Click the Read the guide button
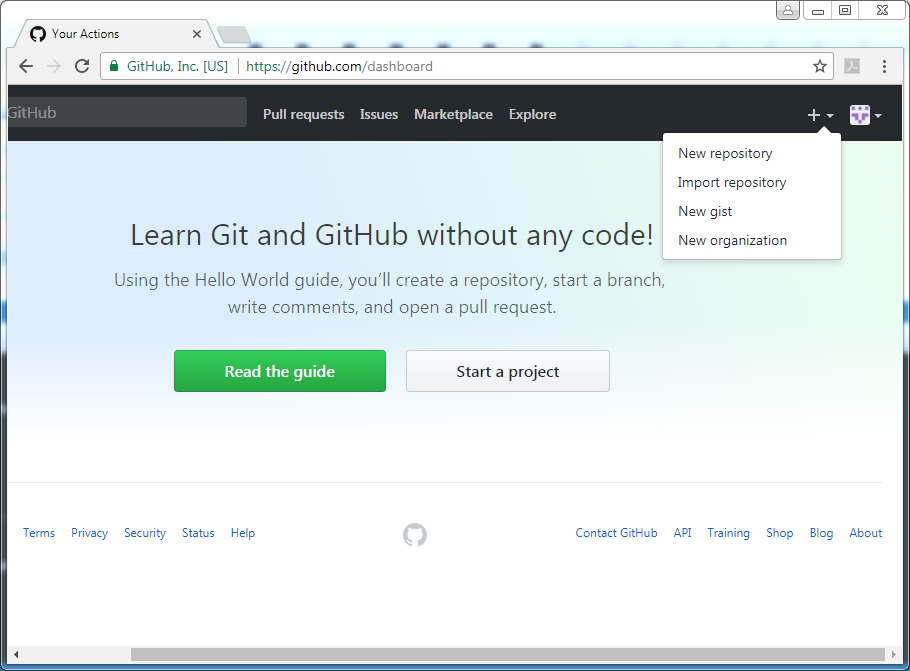 coord(280,371)
